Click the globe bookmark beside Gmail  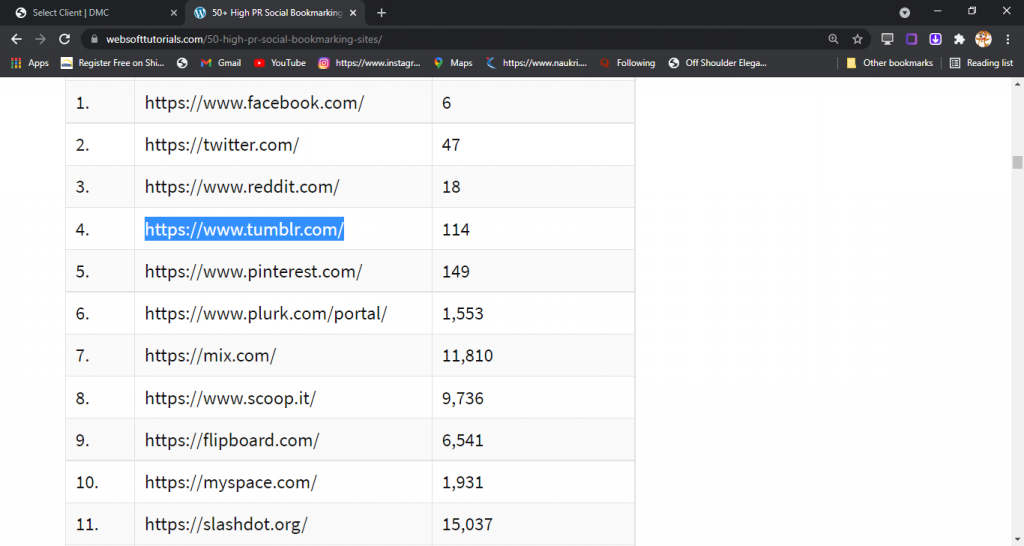pos(182,63)
